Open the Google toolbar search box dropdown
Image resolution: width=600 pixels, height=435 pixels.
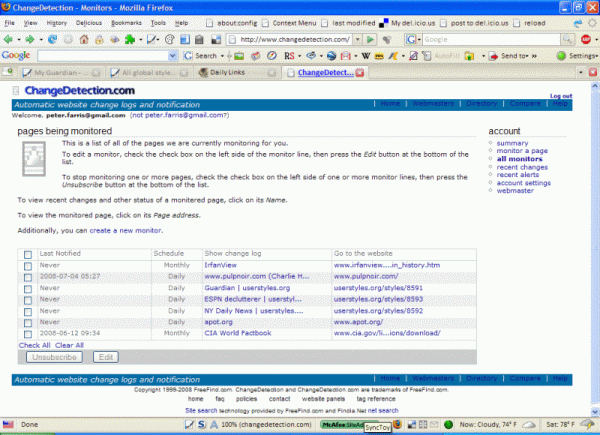click(173, 56)
